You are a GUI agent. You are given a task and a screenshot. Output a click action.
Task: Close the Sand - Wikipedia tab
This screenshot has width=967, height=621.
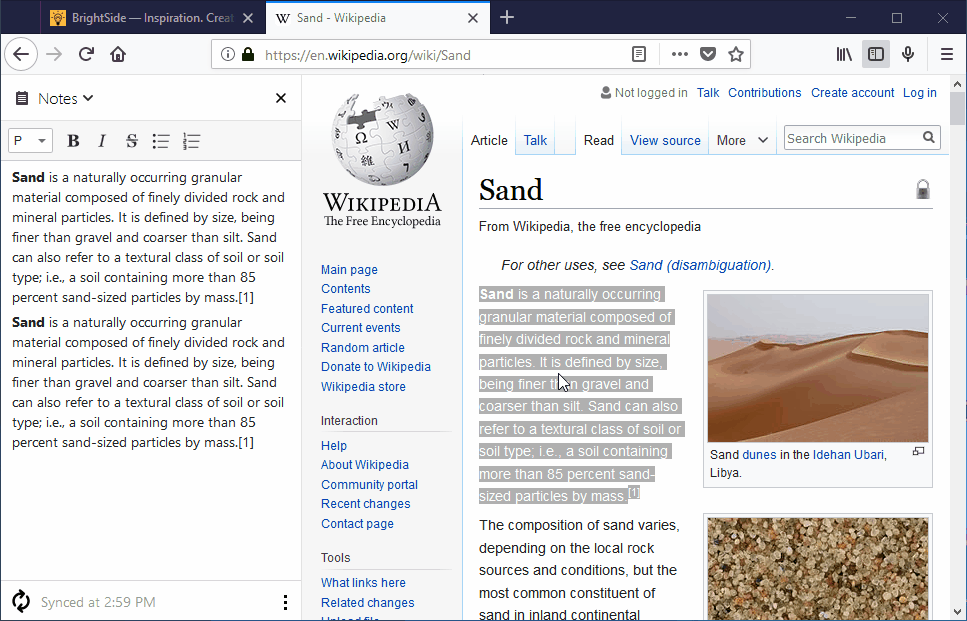click(473, 18)
